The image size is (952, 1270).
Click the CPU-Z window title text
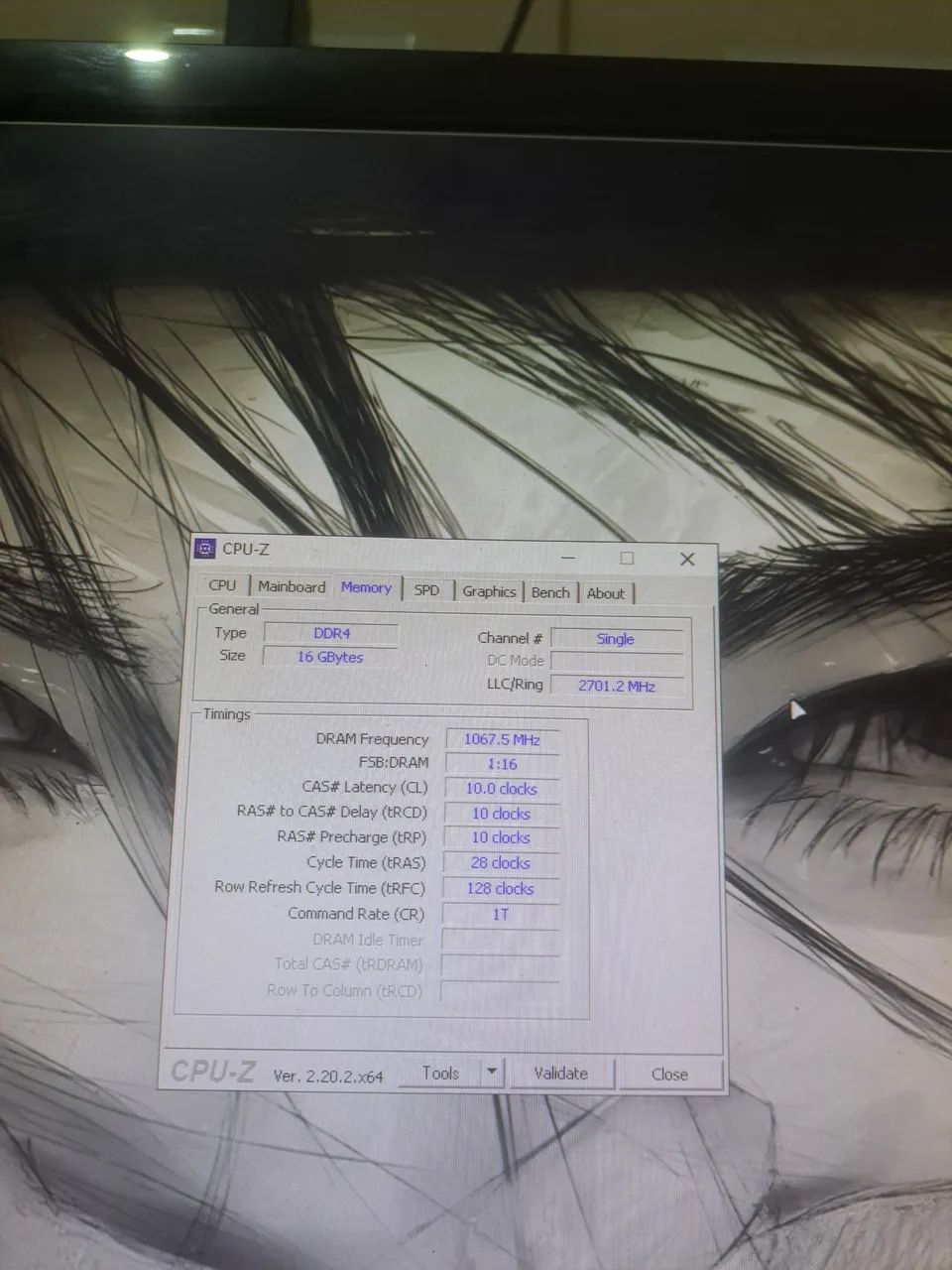coord(246,549)
